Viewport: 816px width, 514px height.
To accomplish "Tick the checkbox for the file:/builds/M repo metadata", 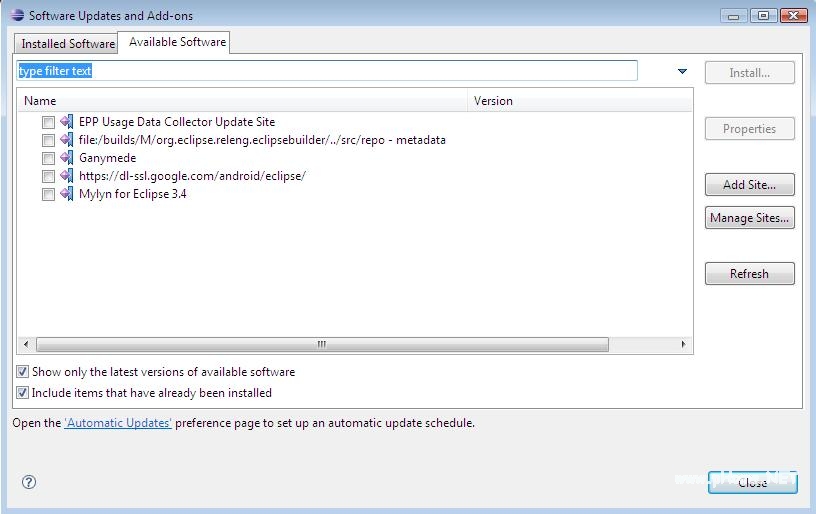I will [x=48, y=140].
